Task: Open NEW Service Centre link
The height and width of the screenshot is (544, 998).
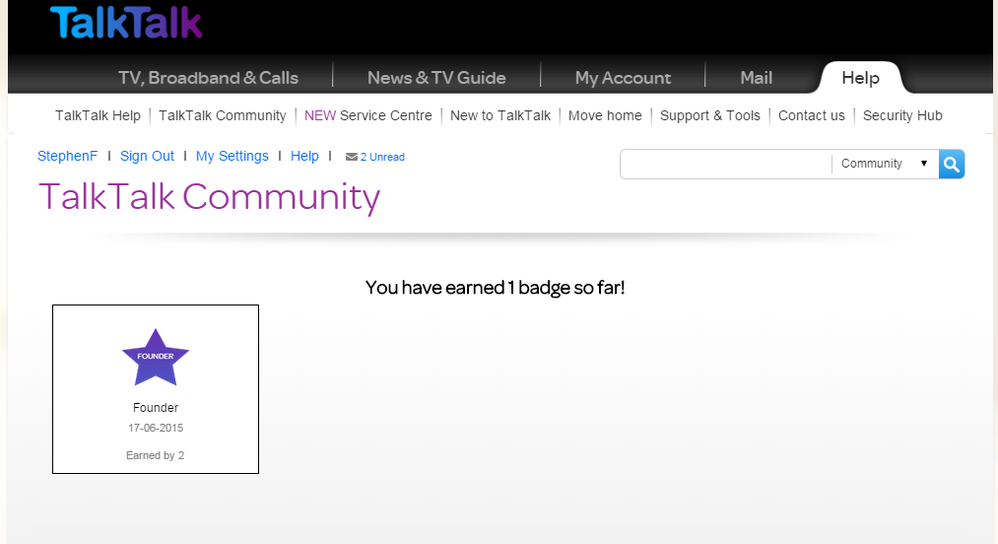Action: (x=368, y=115)
